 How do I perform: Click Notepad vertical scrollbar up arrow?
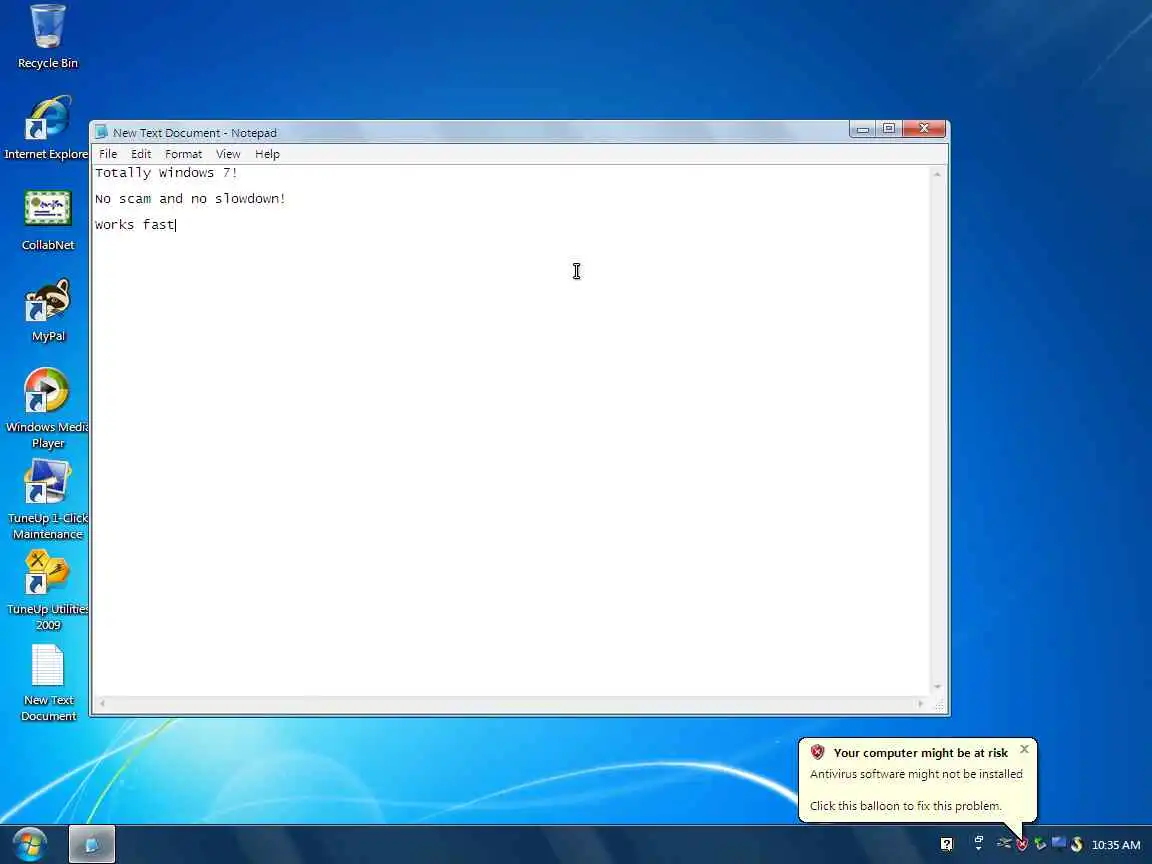[937, 174]
